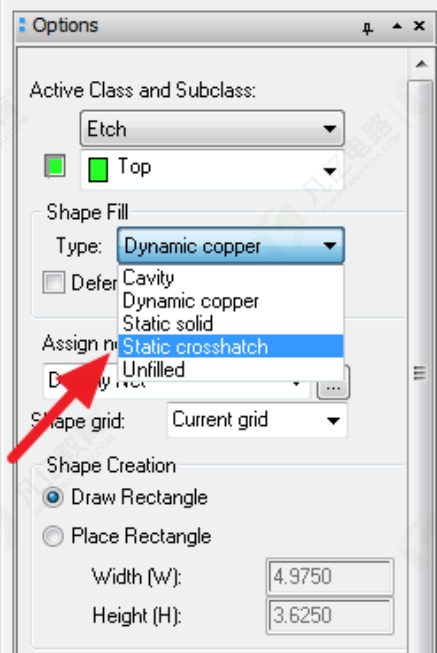
Task: Click the scrollbar up arrow in Options panel
Action: 421,64
